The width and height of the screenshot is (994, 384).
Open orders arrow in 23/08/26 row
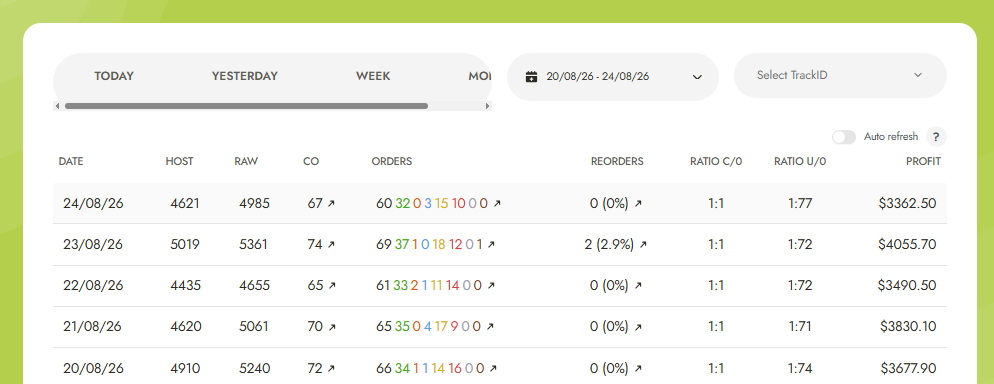click(491, 245)
